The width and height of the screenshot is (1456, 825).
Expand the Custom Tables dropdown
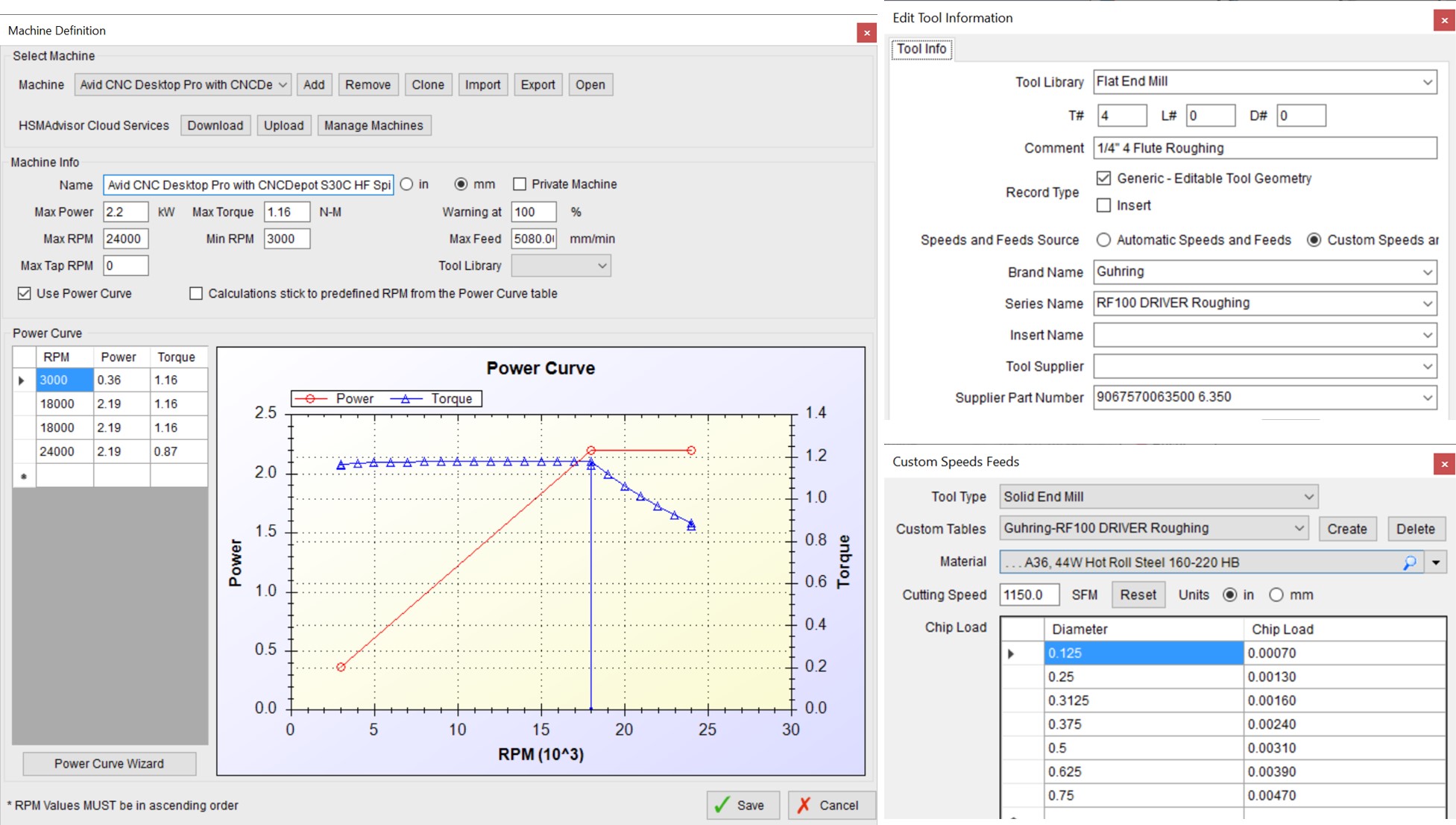1299,528
